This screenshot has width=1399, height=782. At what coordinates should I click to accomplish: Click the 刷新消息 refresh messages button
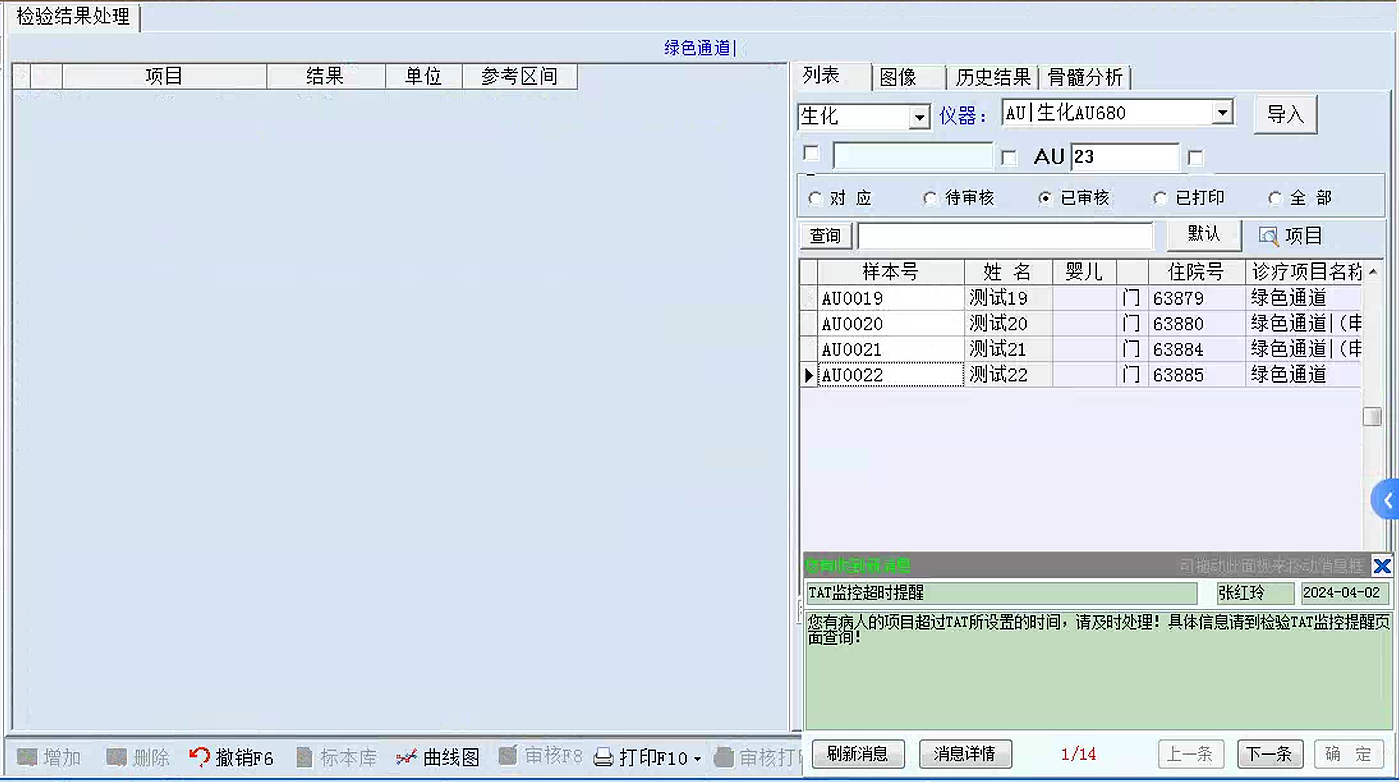point(858,754)
